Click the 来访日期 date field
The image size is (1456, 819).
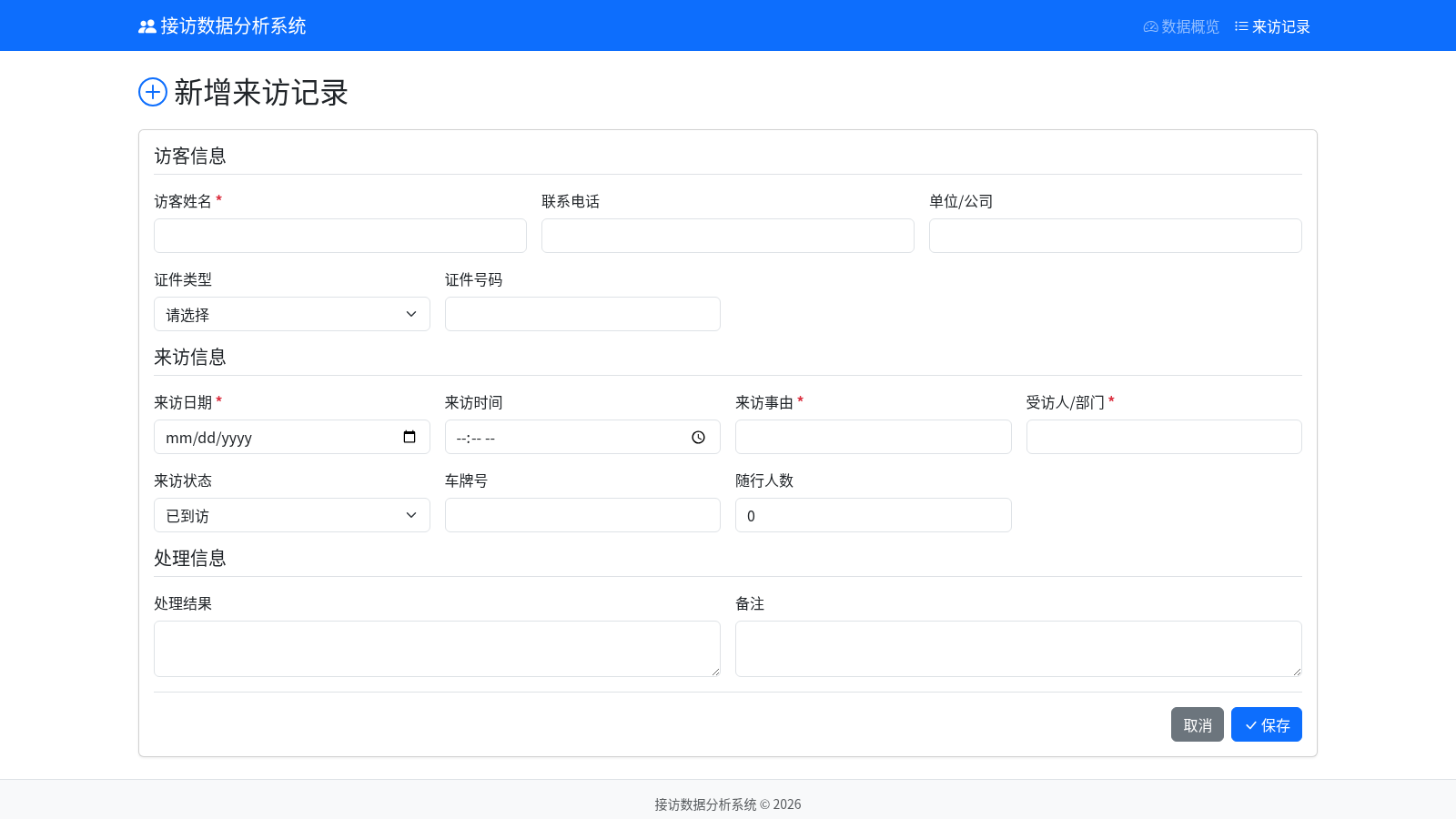292,437
